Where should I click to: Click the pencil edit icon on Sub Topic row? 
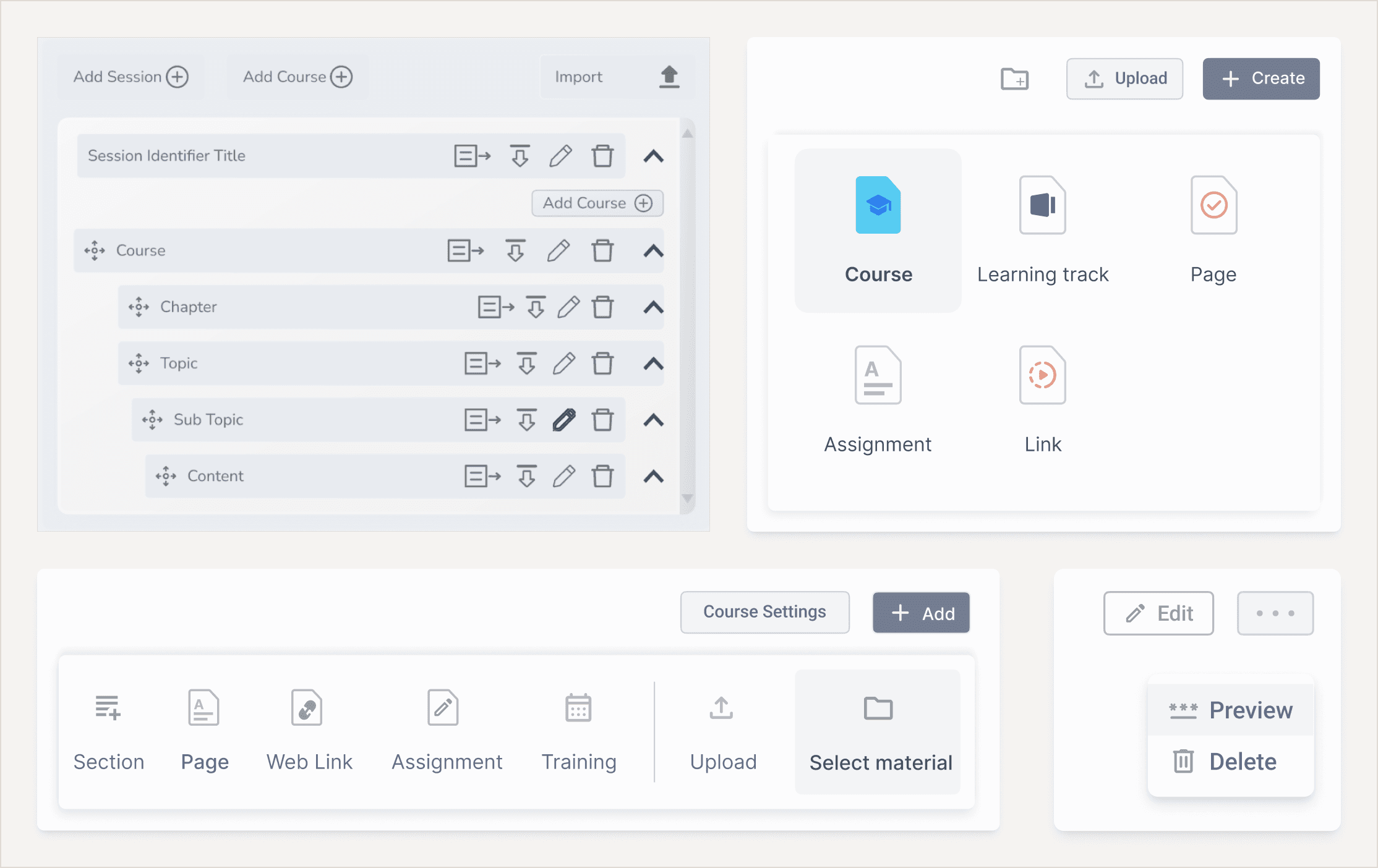563,420
